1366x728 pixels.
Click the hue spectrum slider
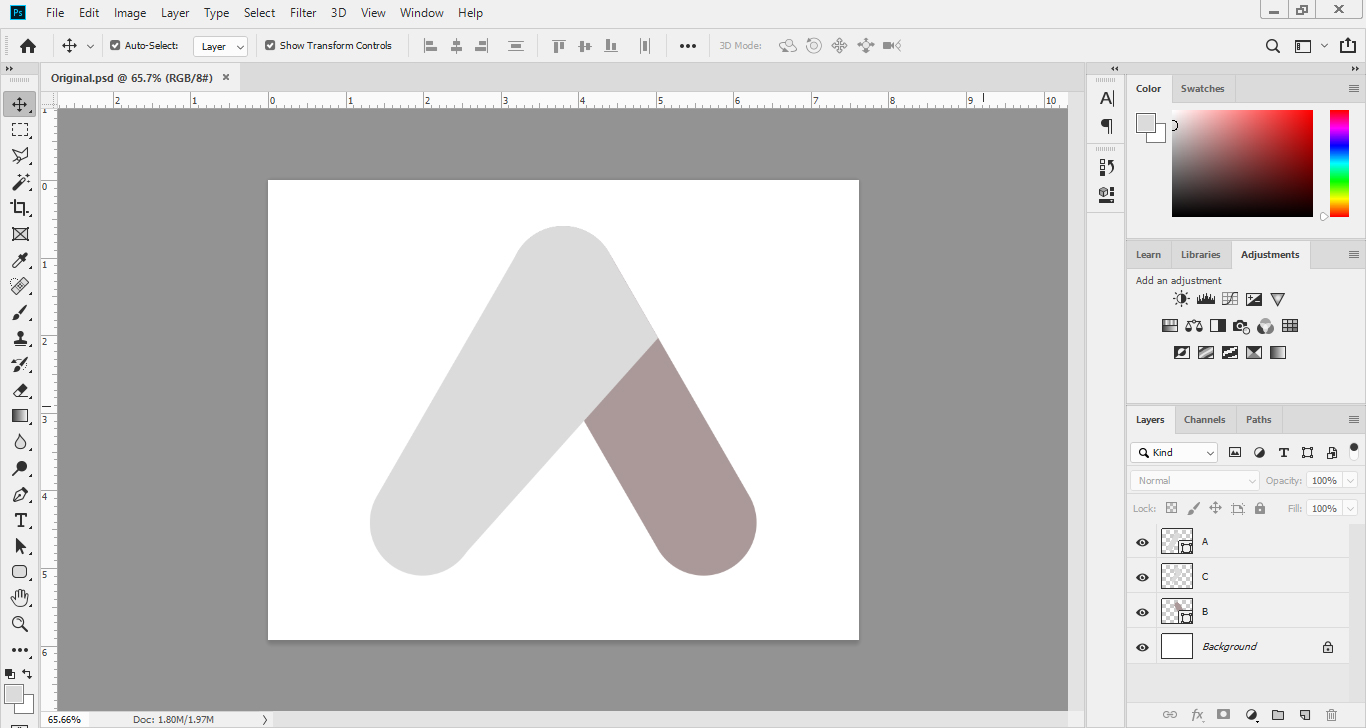1339,163
